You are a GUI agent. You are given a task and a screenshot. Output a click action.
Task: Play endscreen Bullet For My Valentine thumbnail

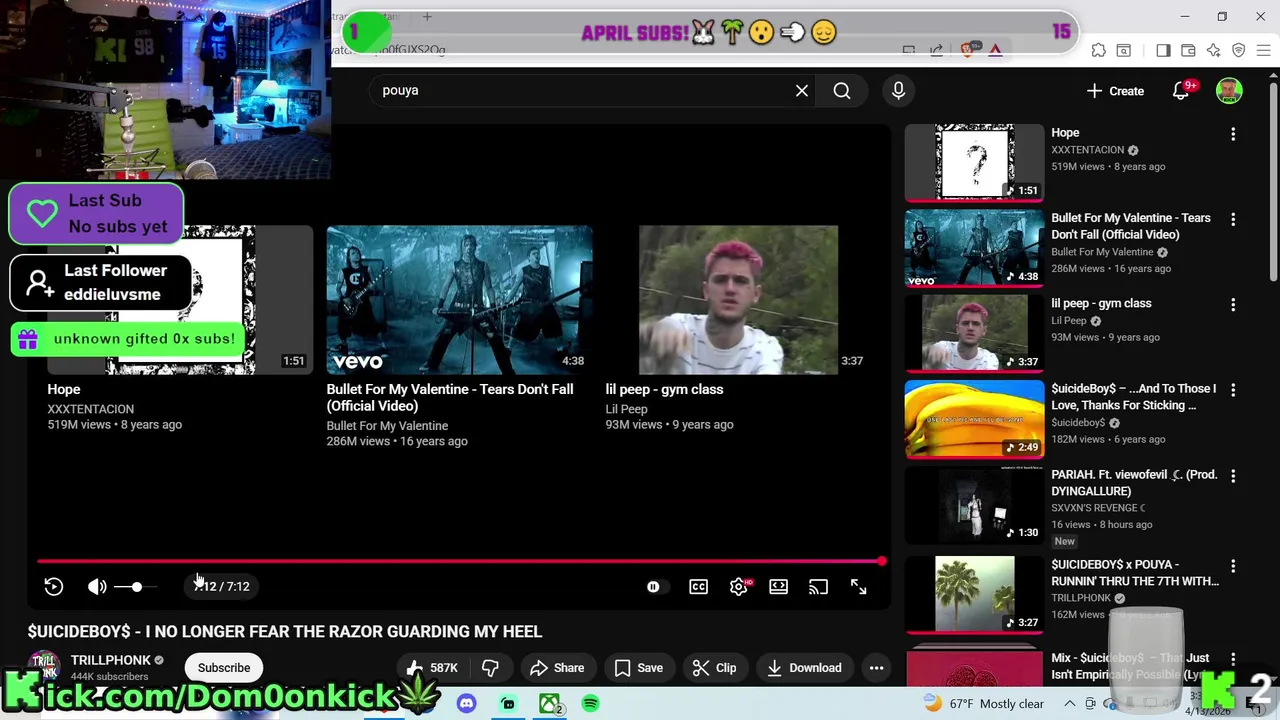coord(459,300)
